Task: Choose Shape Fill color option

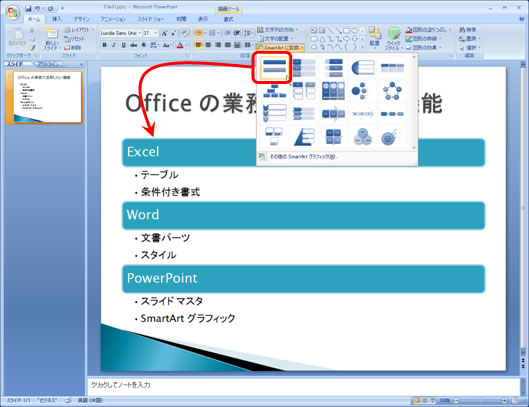Action: [428, 30]
